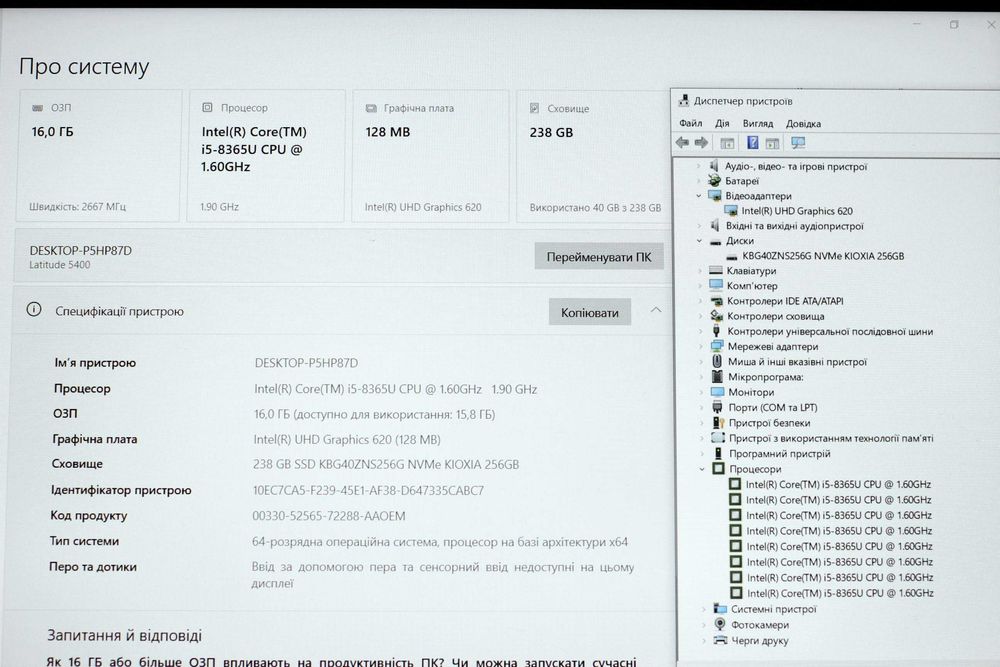Click the Про систему page heading

point(84,66)
